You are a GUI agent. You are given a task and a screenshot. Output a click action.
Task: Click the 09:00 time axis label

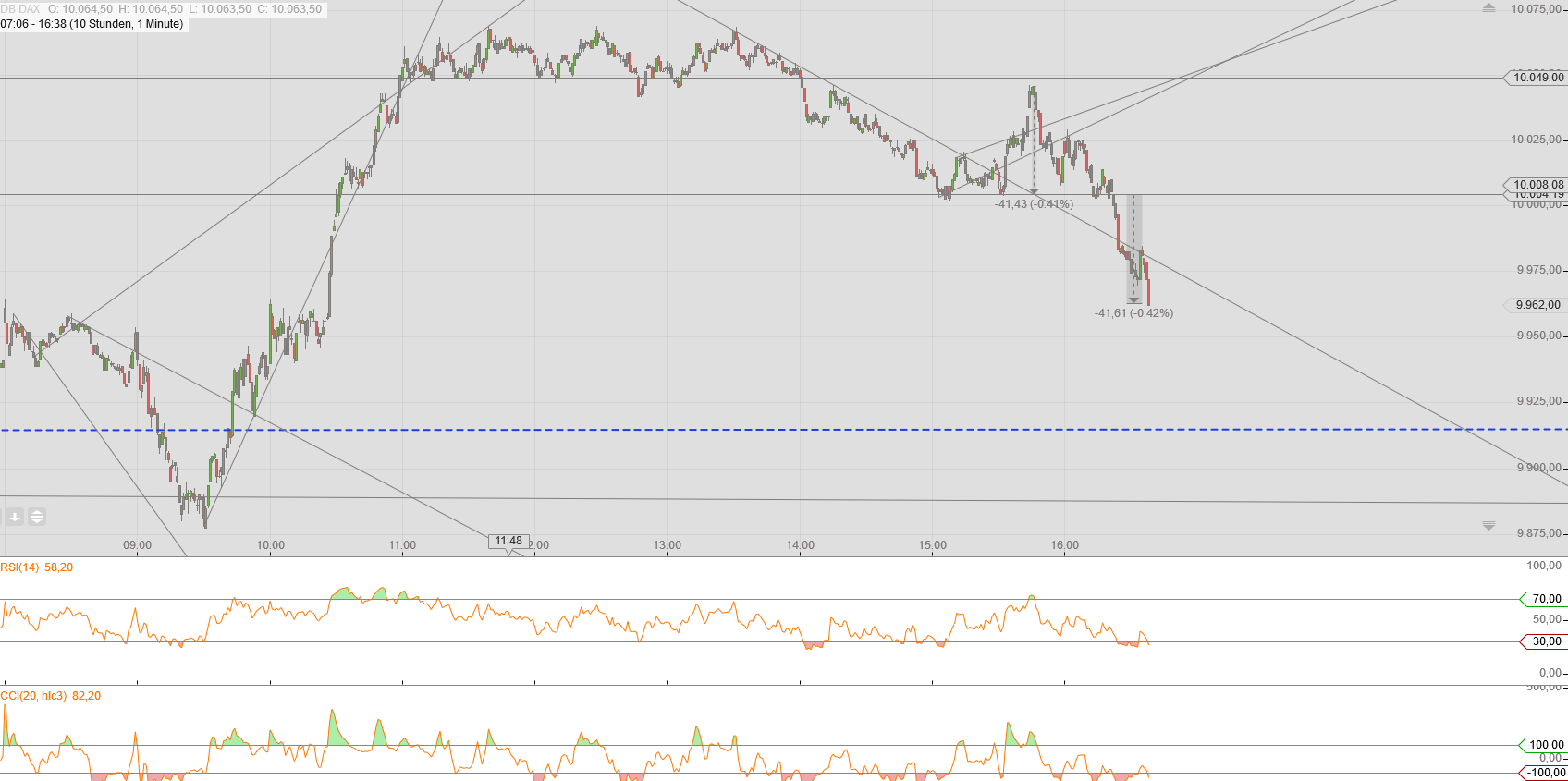[x=137, y=545]
